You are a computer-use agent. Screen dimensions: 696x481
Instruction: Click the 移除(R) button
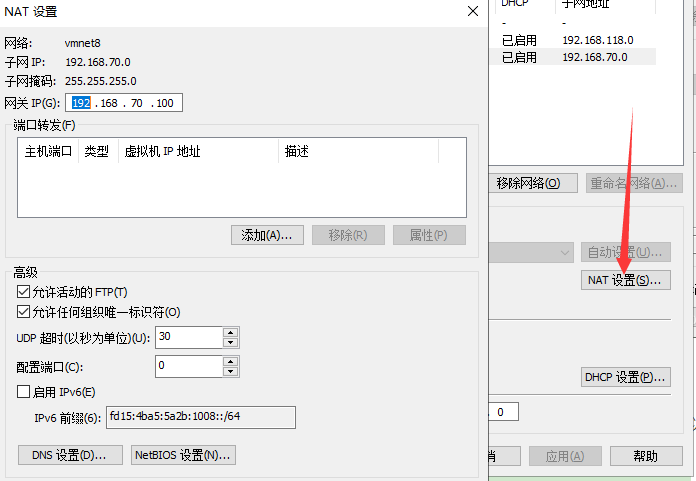point(348,235)
